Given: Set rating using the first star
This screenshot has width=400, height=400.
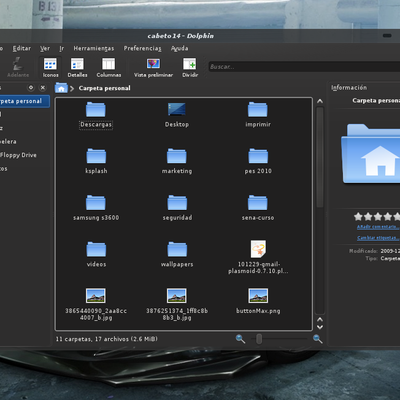Looking at the screenshot, I should click(x=358, y=217).
